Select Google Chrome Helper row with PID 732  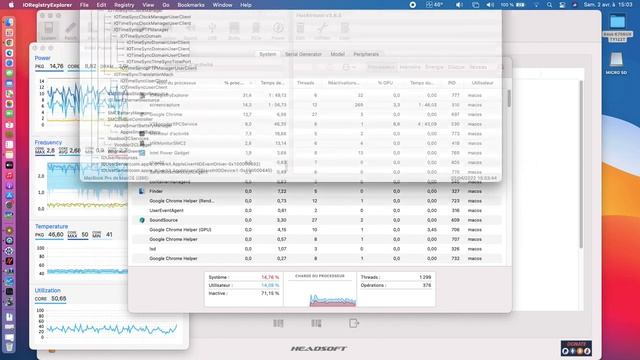click(317, 258)
